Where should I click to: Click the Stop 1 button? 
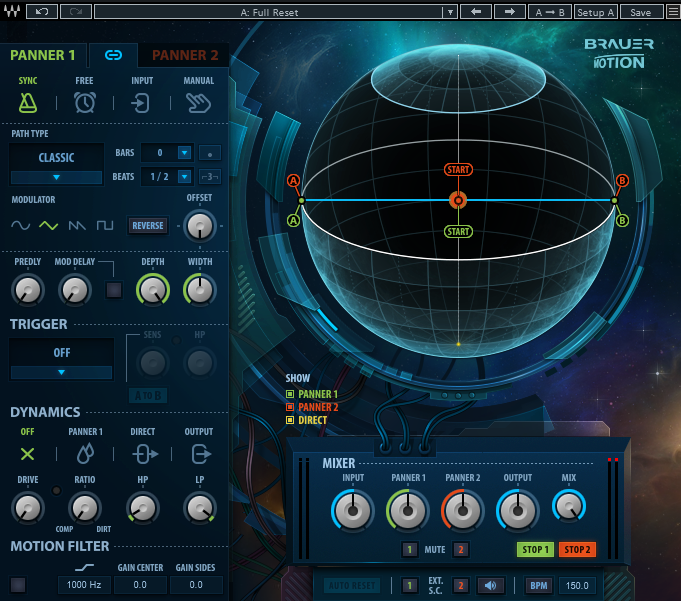(534, 549)
